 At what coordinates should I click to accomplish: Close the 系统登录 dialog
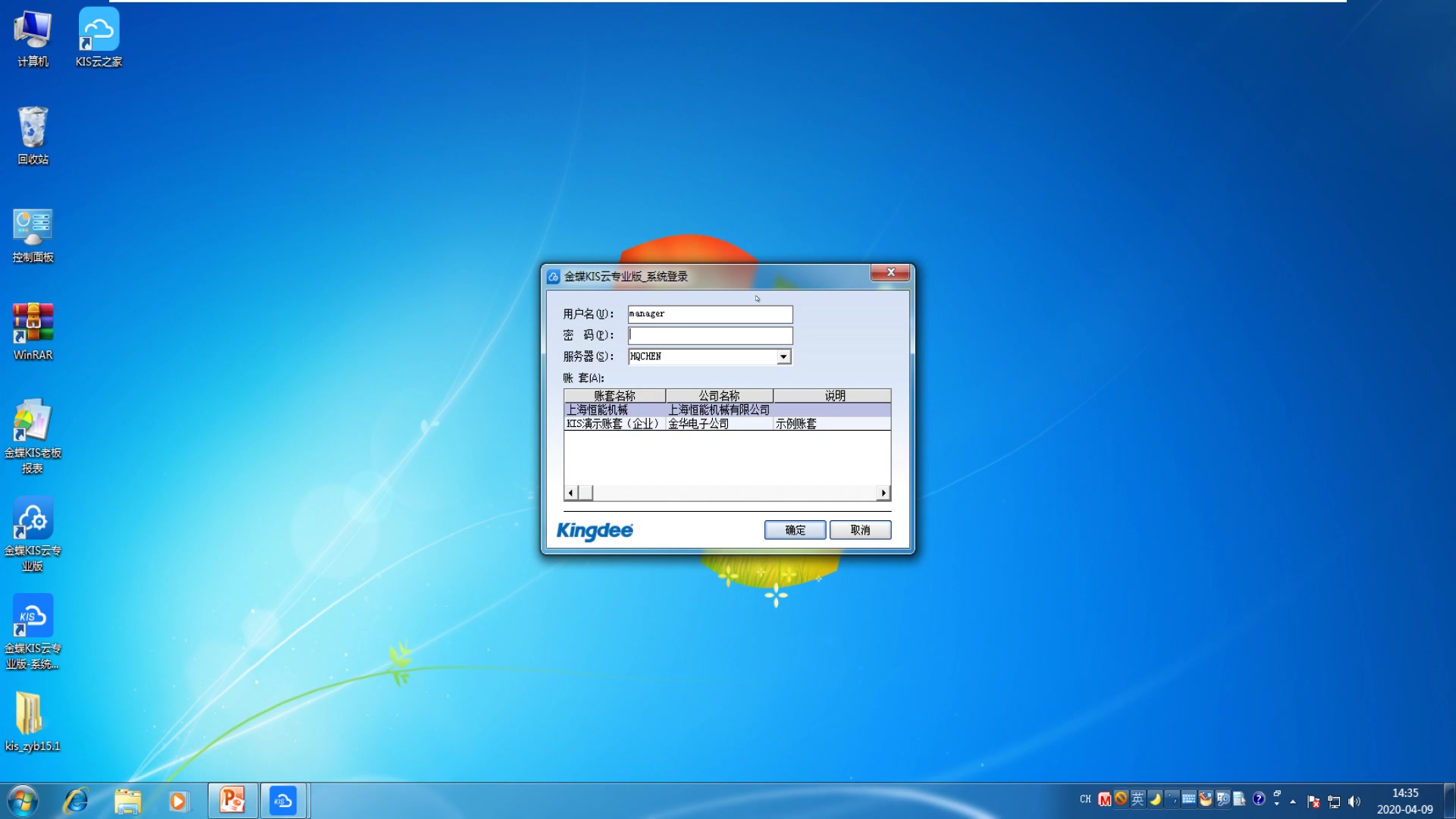pyautogui.click(x=890, y=272)
